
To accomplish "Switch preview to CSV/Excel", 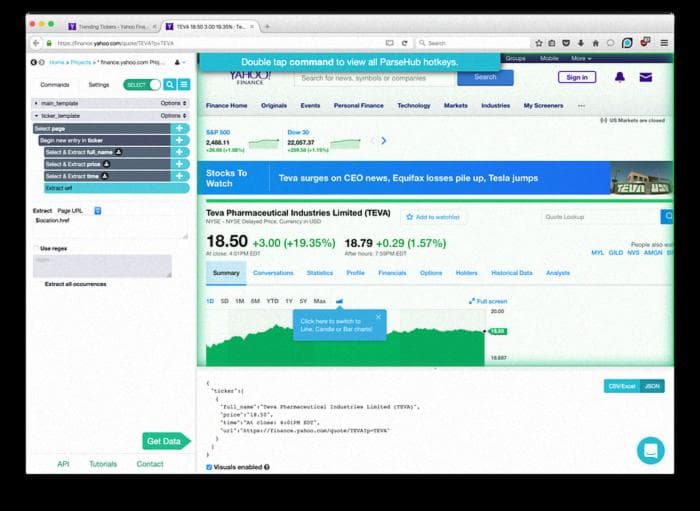I will tap(621, 386).
